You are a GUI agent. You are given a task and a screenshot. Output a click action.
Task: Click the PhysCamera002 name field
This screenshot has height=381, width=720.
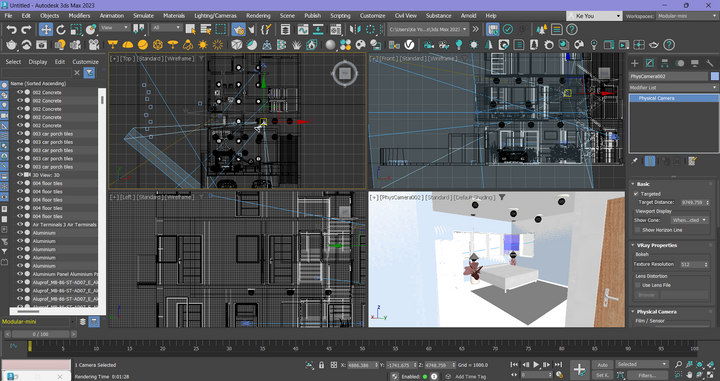pyautogui.click(x=669, y=76)
